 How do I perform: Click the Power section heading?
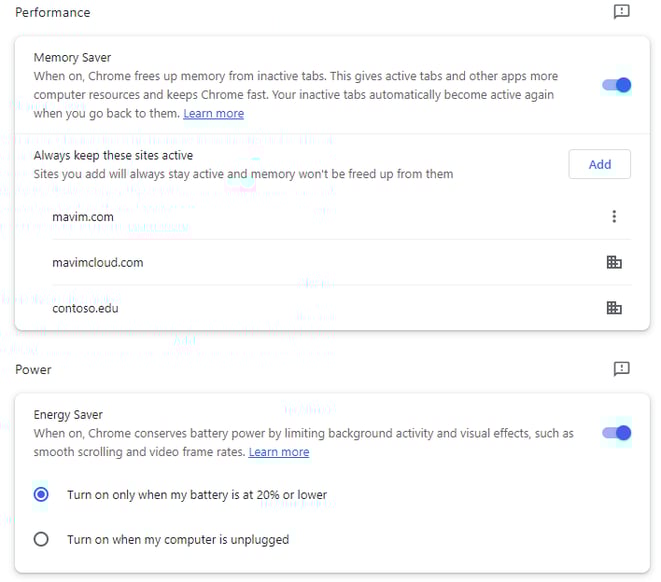pyautogui.click(x=33, y=370)
